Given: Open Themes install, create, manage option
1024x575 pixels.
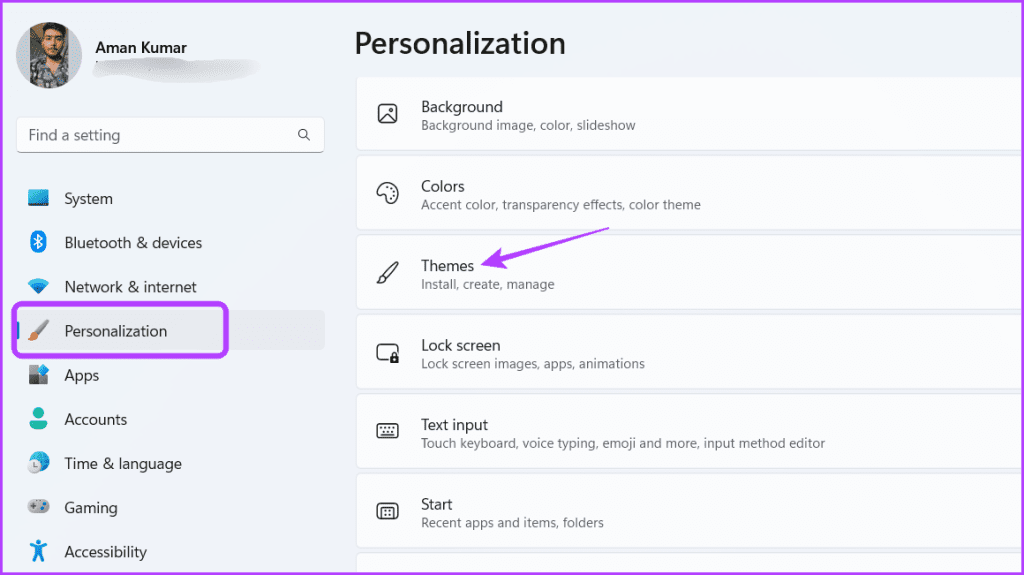Looking at the screenshot, I should (x=690, y=272).
